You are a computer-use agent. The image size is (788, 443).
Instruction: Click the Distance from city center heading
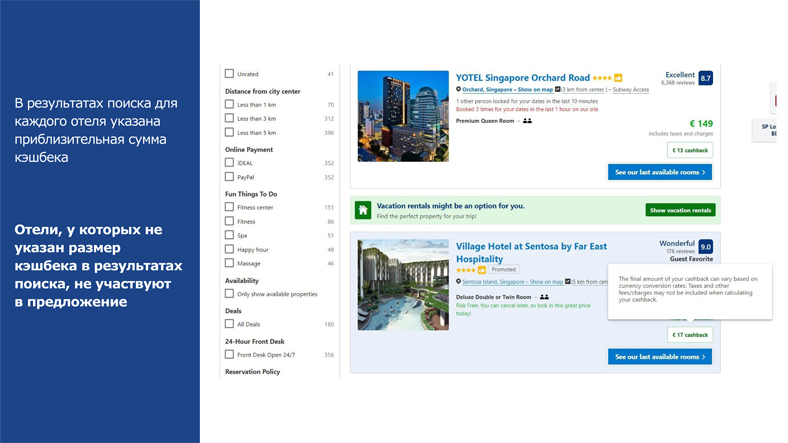263,91
